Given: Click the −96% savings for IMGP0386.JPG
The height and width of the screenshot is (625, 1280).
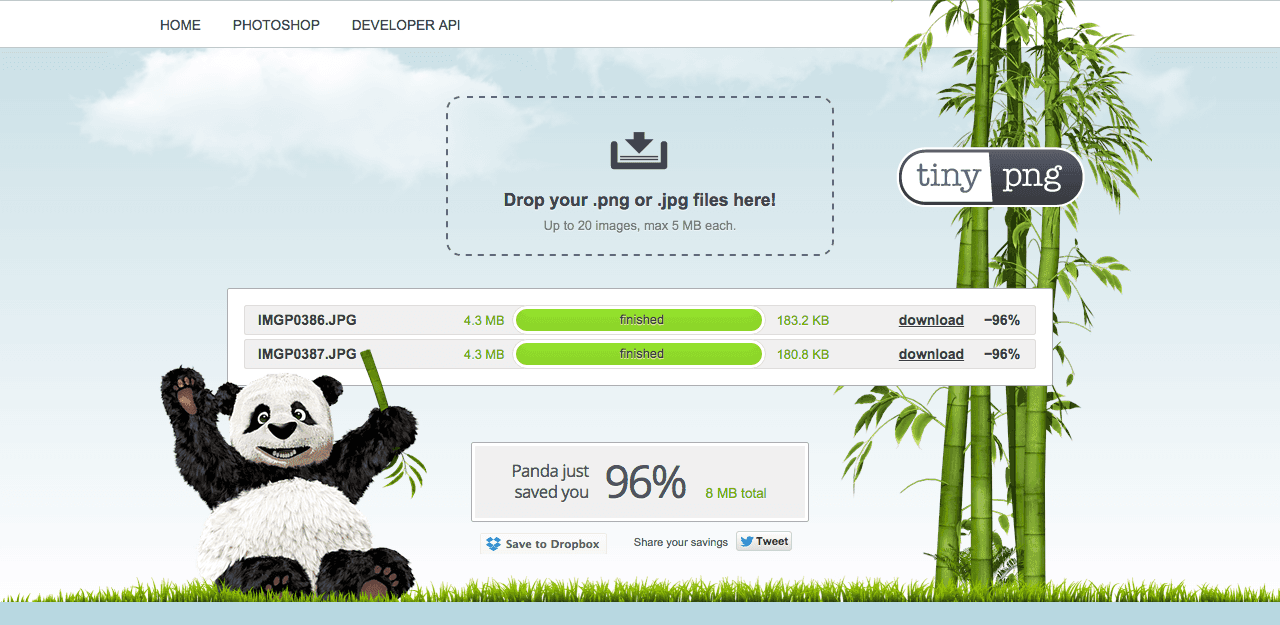Looking at the screenshot, I should (x=1001, y=320).
